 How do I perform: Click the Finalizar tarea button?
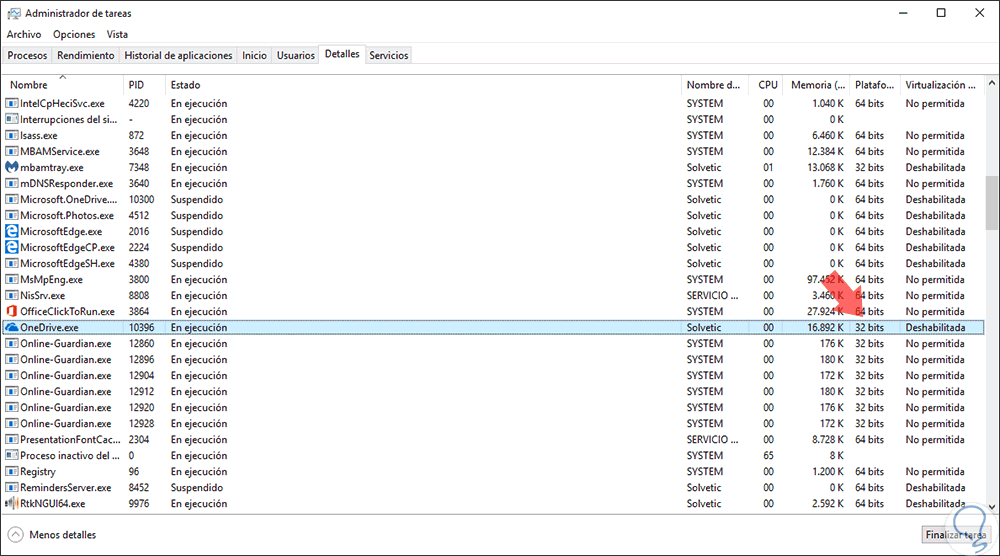click(x=956, y=534)
